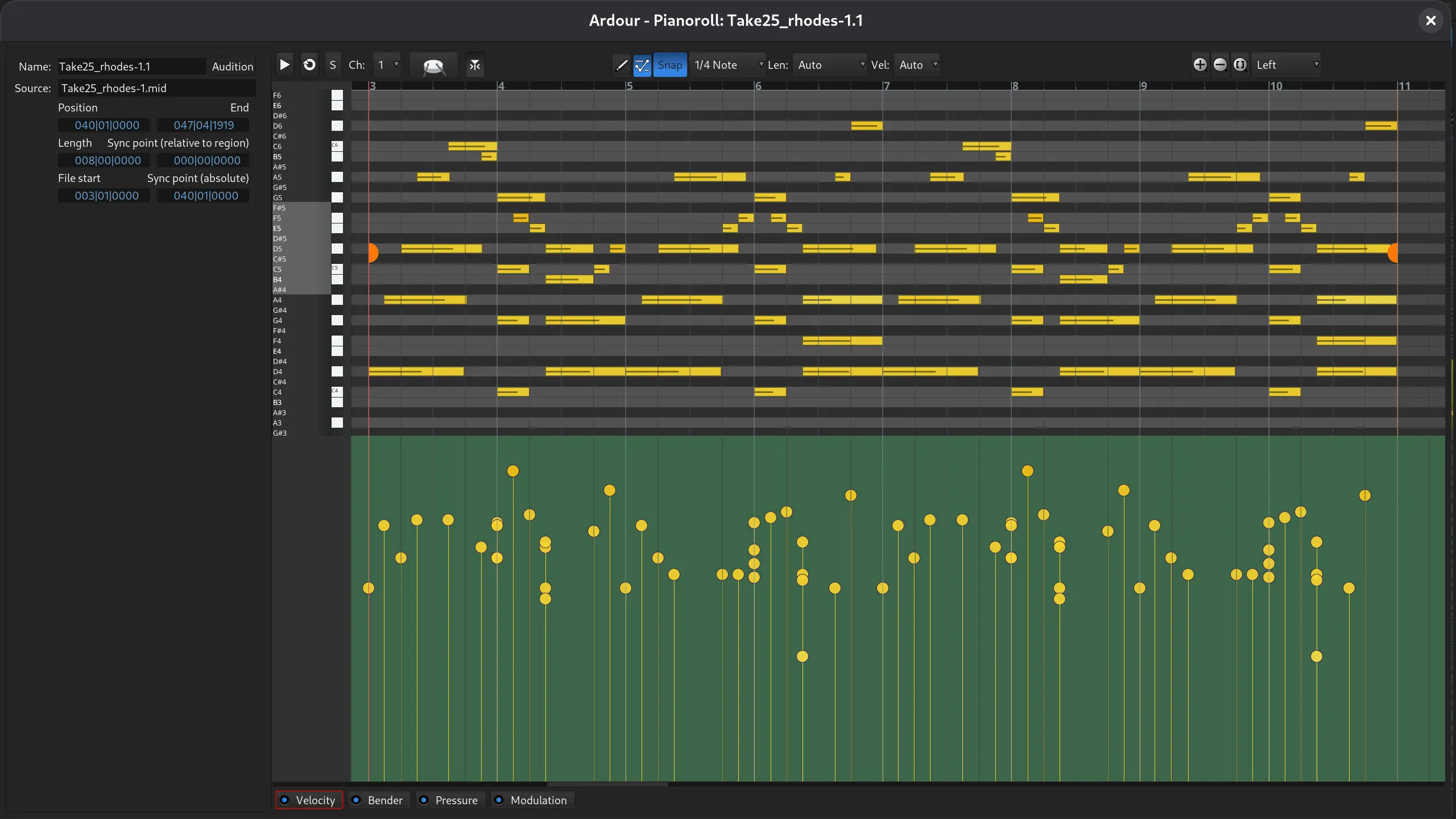Click the region Name input field
The width and height of the screenshot is (1456, 819).
point(131,67)
